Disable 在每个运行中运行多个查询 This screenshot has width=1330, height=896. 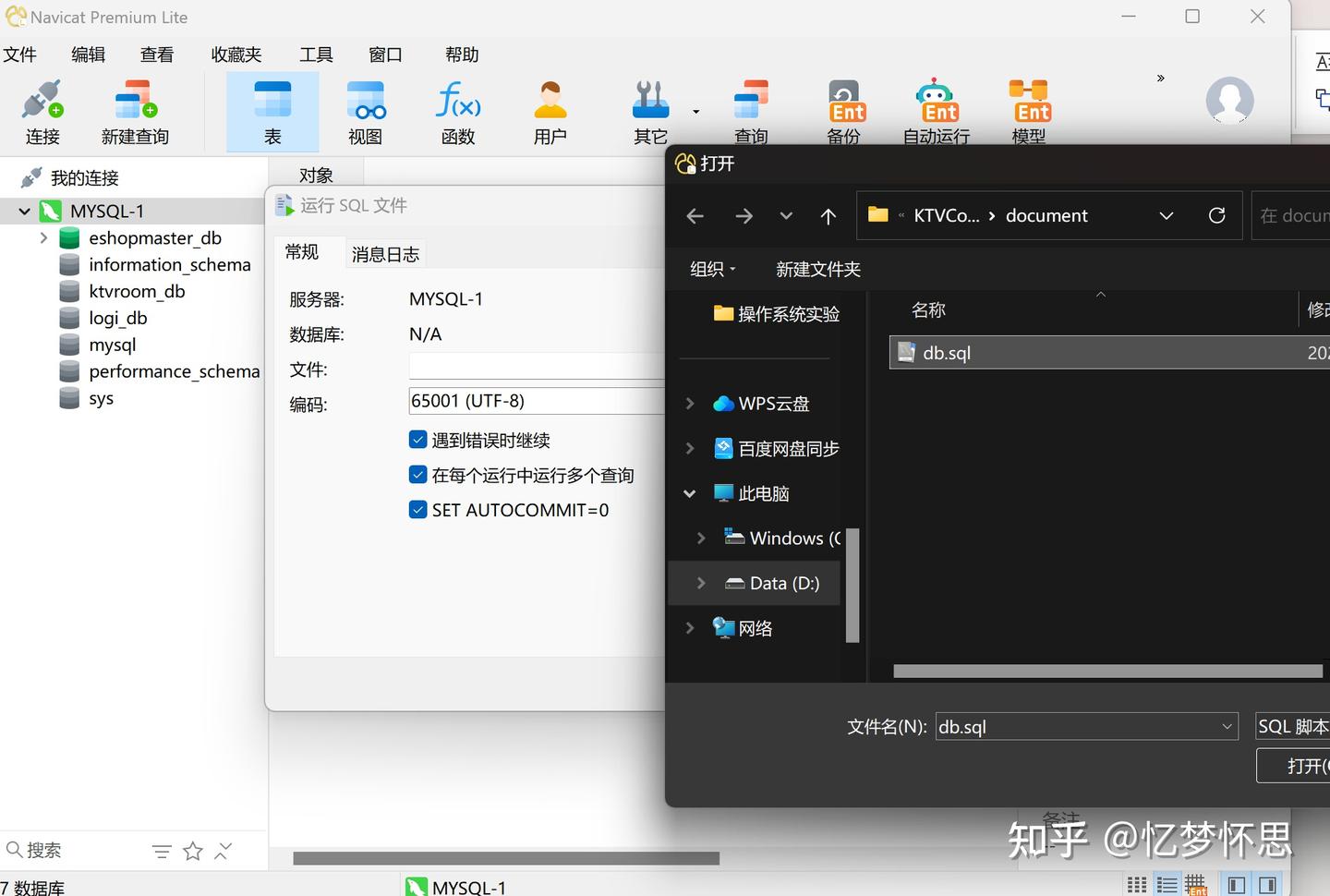pos(418,474)
